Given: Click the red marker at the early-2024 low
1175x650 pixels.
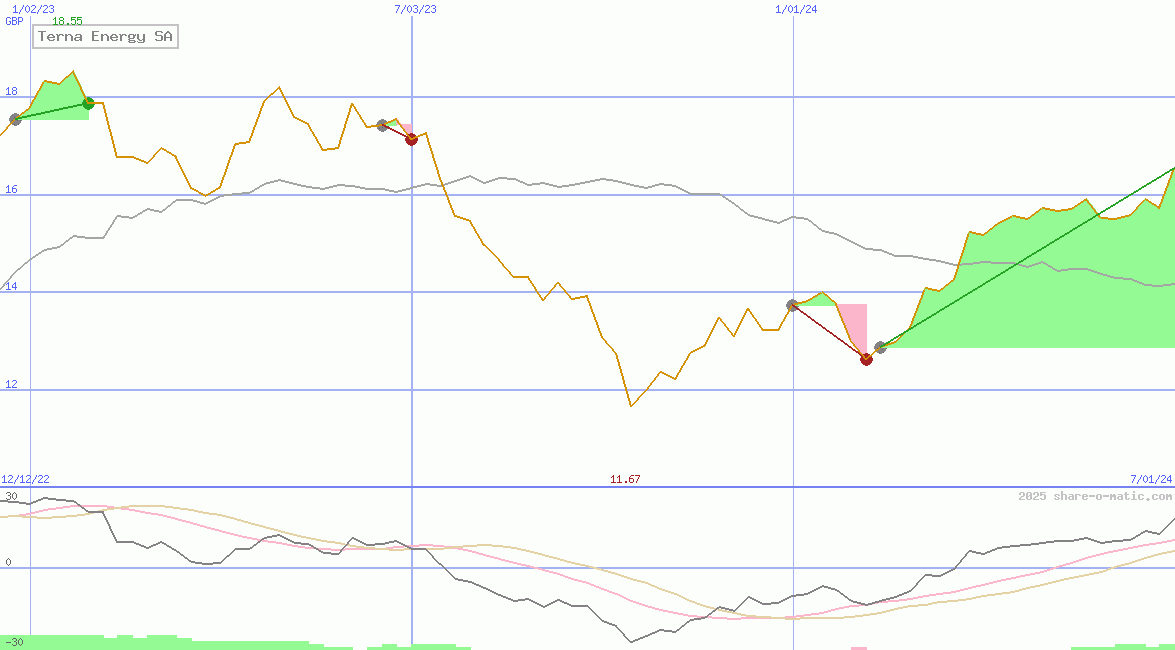Looking at the screenshot, I should (x=866, y=359).
